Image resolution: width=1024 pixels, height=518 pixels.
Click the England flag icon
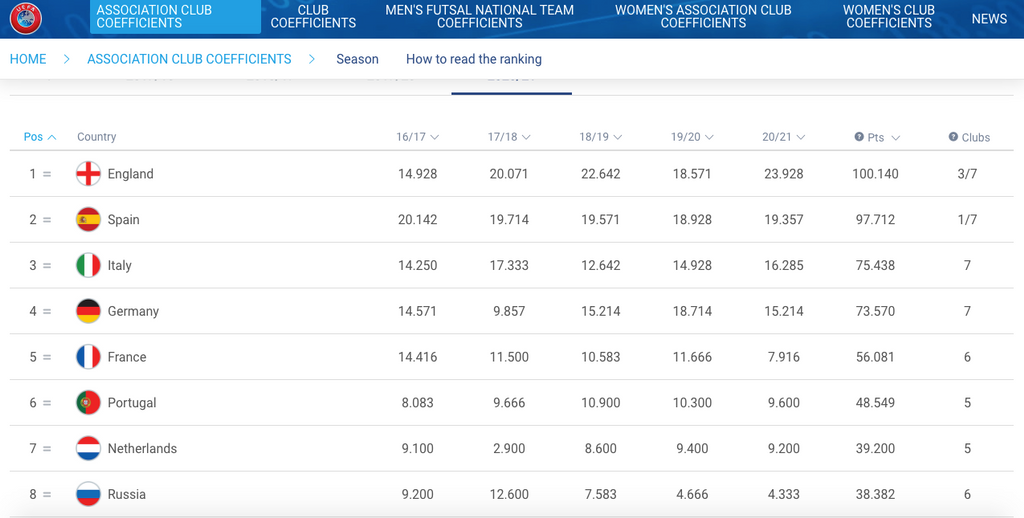point(88,174)
